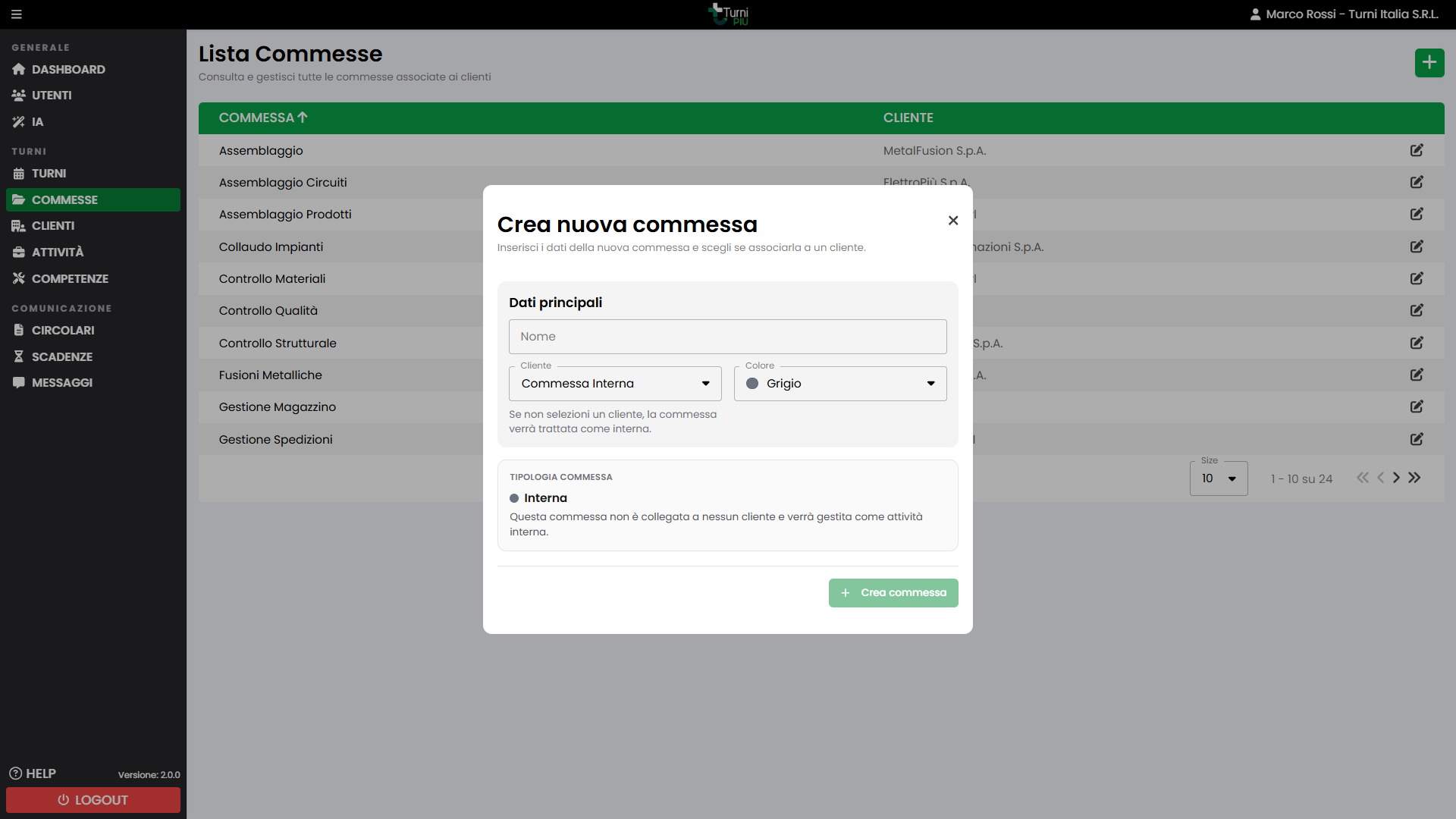Edit the Controllo Materiali row
Screen dimensions: 1456x819
[1416, 278]
